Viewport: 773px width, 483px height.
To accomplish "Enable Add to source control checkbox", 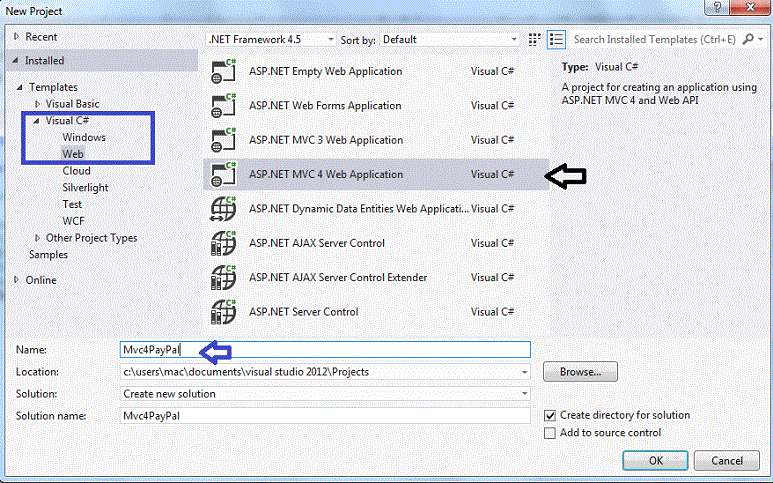I will pos(550,433).
